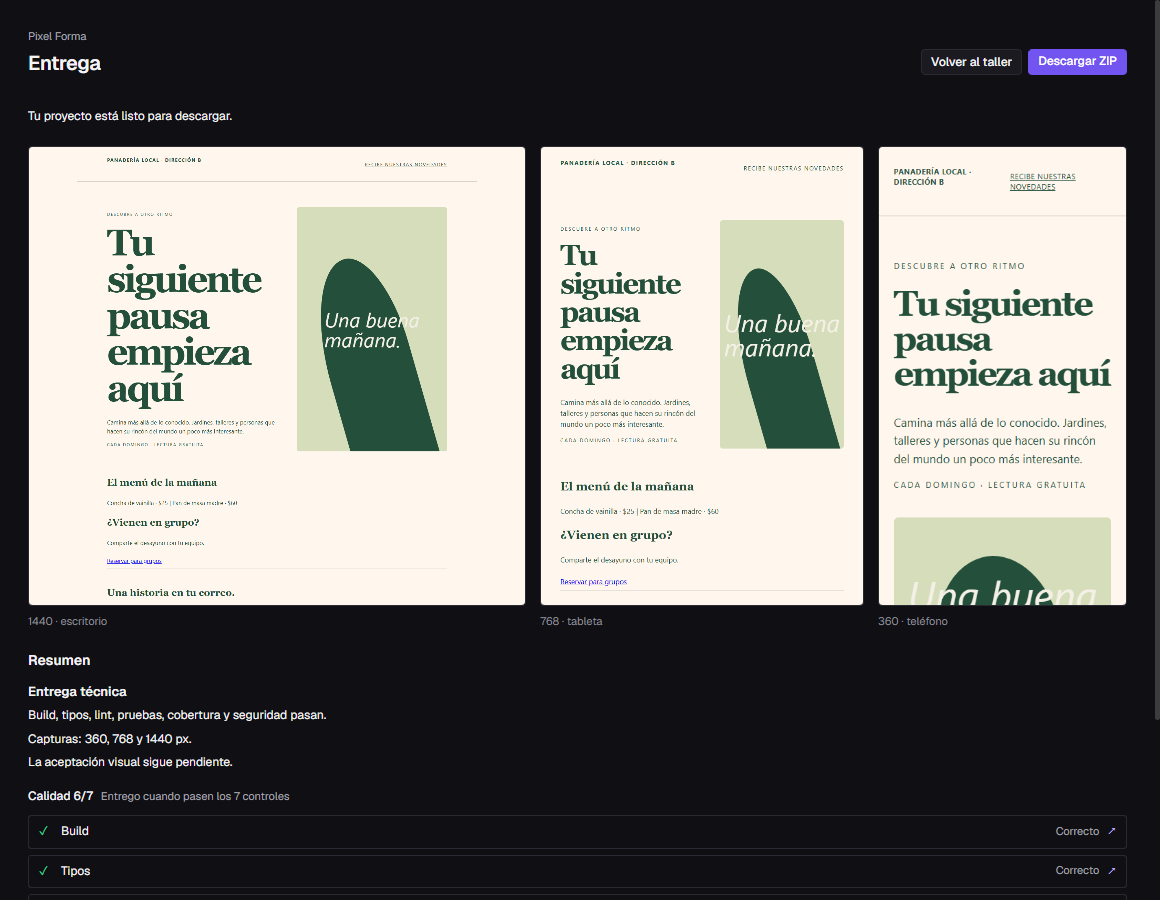Click the Correcto status in Tipos row
Screen dimensions: 1160x900
(1077, 870)
